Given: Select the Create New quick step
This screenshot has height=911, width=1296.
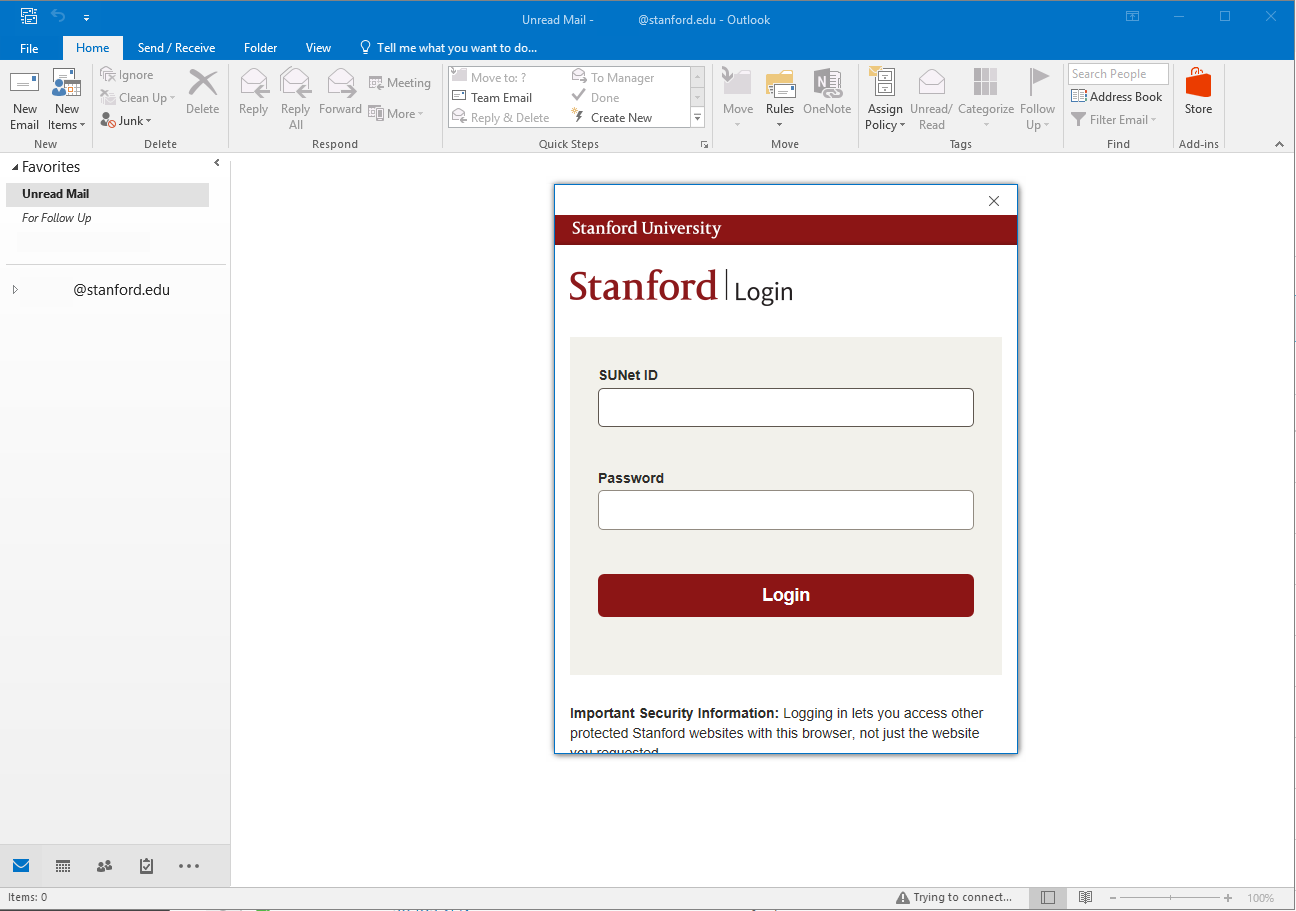Looking at the screenshot, I should coord(620,118).
